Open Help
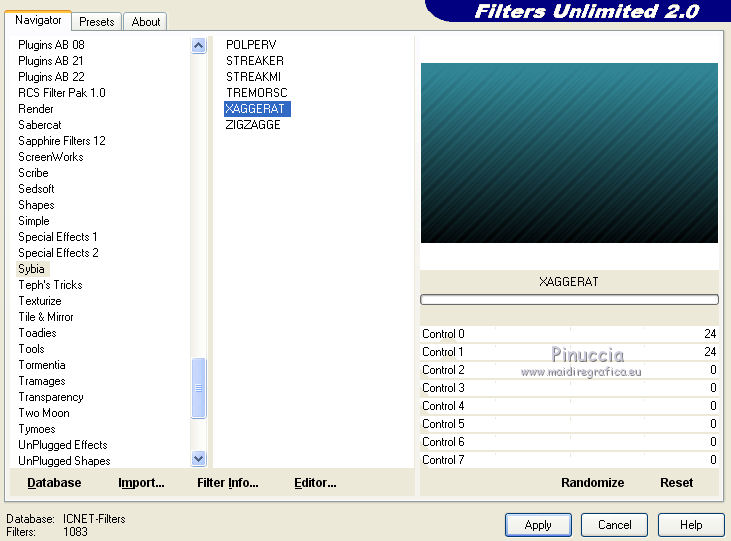The image size is (731, 541). pyautogui.click(x=691, y=525)
